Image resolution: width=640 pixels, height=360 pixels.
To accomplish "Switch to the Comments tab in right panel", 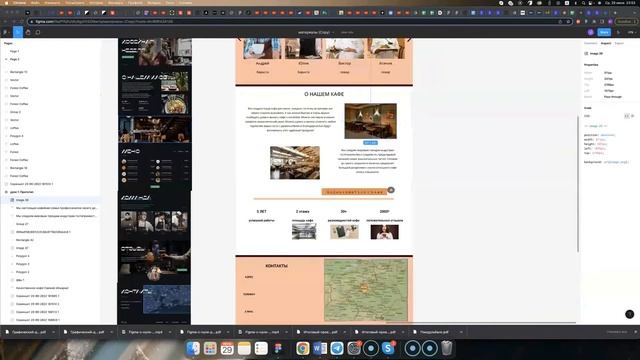I will click(x=591, y=43).
